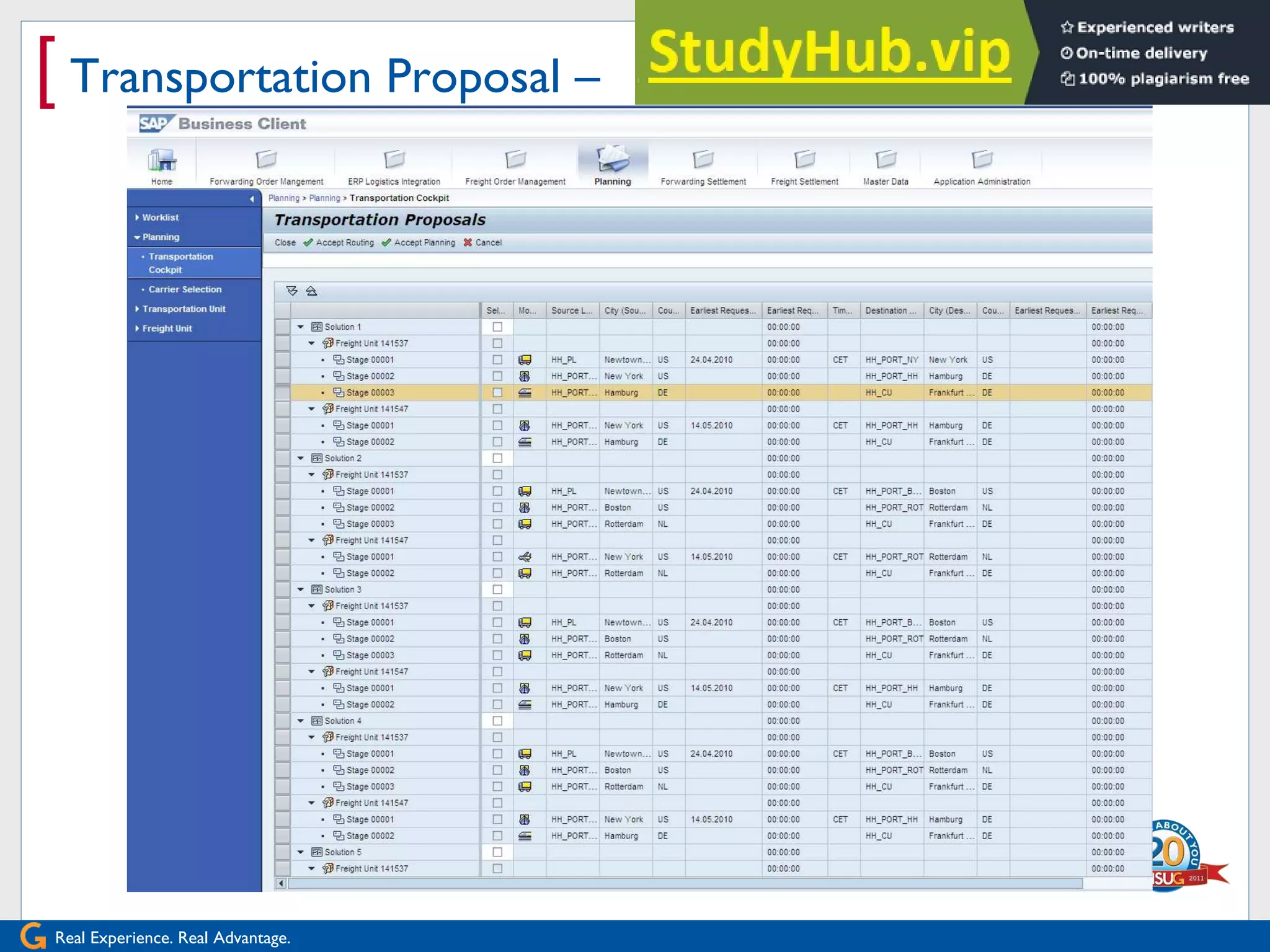
Task: Collapse the Solution 5 tree node
Action: click(301, 852)
